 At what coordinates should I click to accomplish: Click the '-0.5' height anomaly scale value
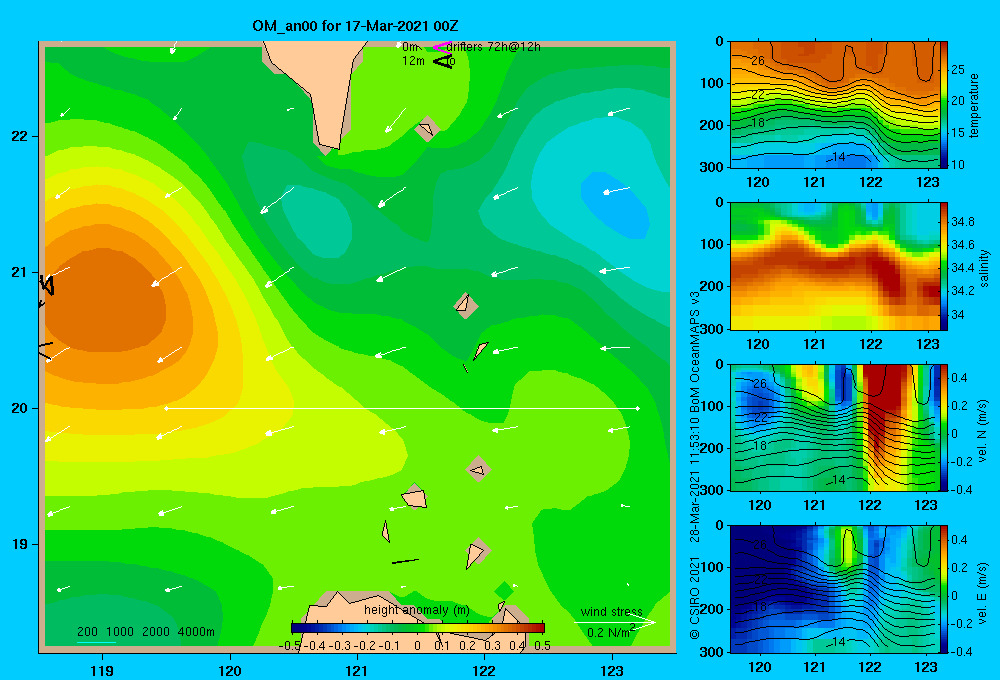click(x=290, y=646)
